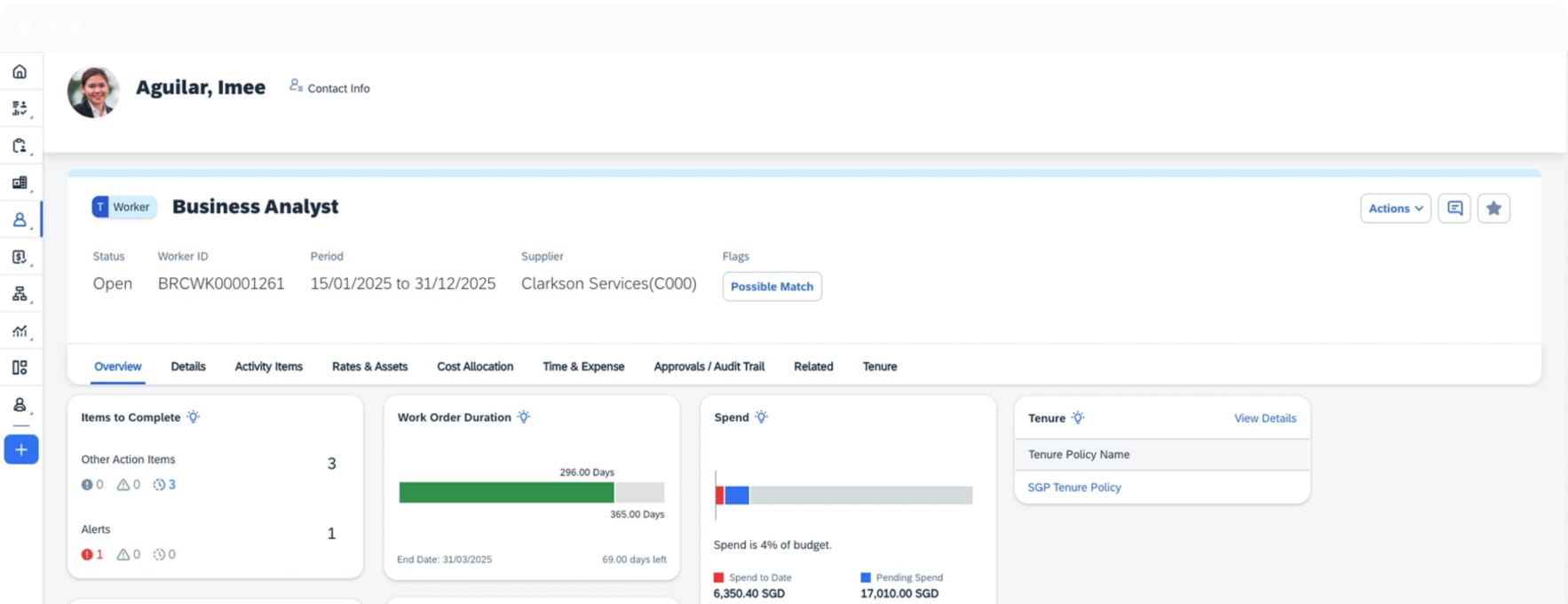Click the Possible Match flag button
Viewport: 1568px width, 604px height.
(772, 287)
